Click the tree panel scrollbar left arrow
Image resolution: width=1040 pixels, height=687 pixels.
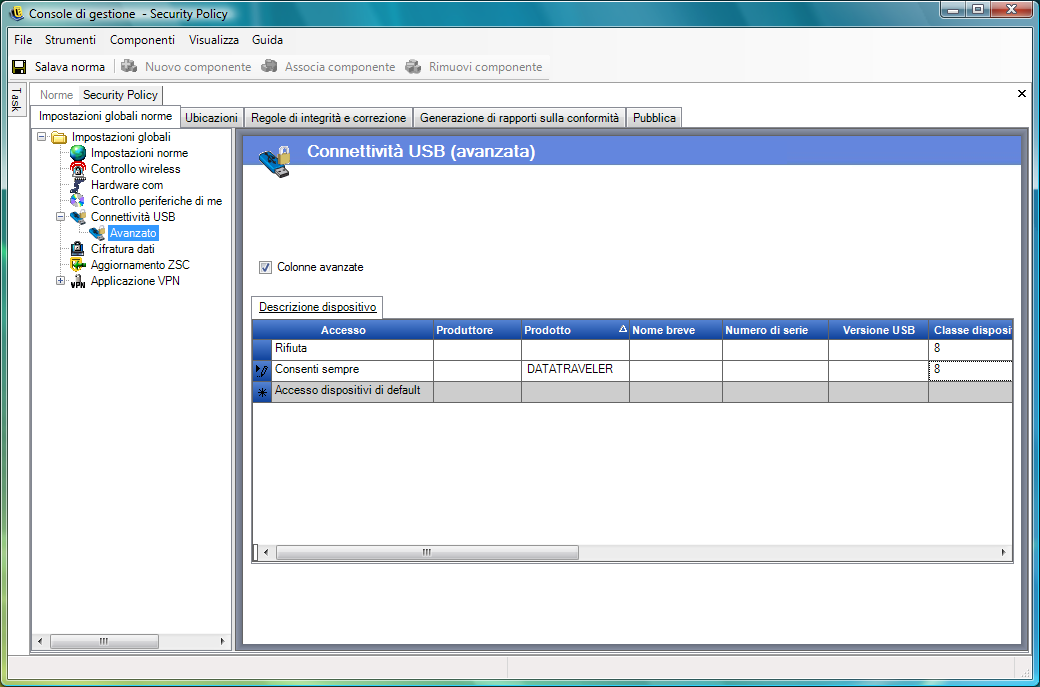[39, 641]
